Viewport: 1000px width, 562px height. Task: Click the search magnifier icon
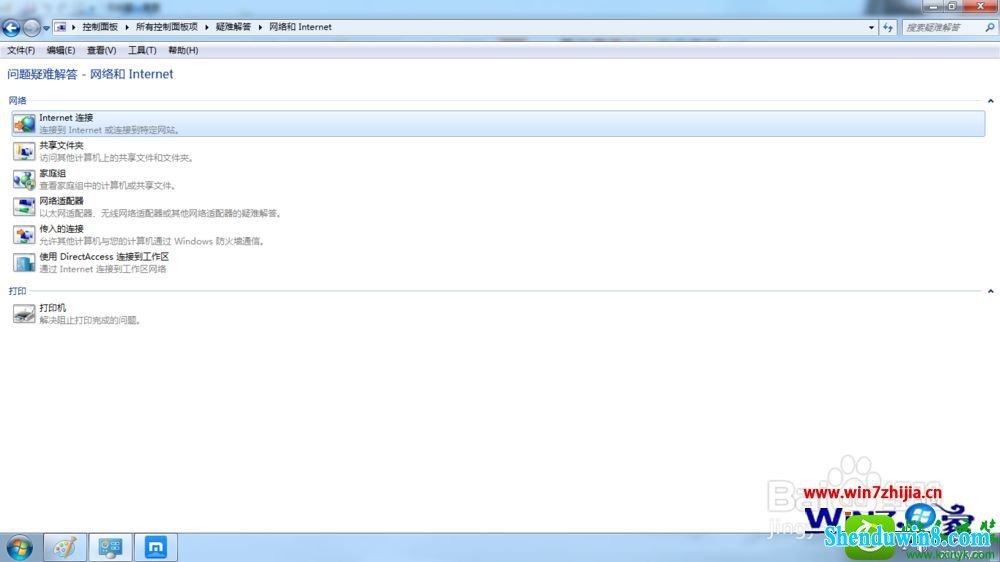pos(989,27)
